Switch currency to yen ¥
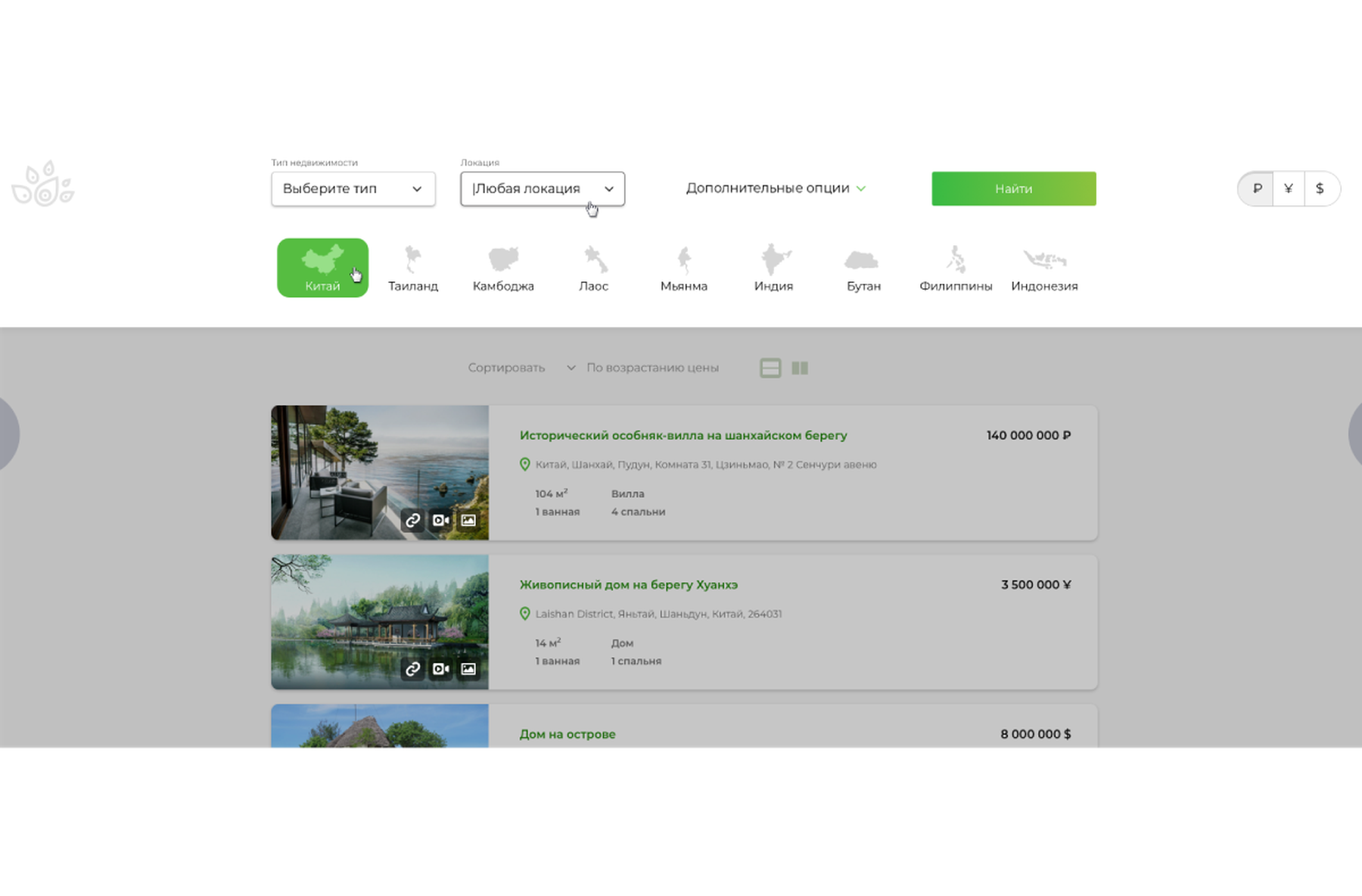The image size is (1362, 896). click(1289, 188)
